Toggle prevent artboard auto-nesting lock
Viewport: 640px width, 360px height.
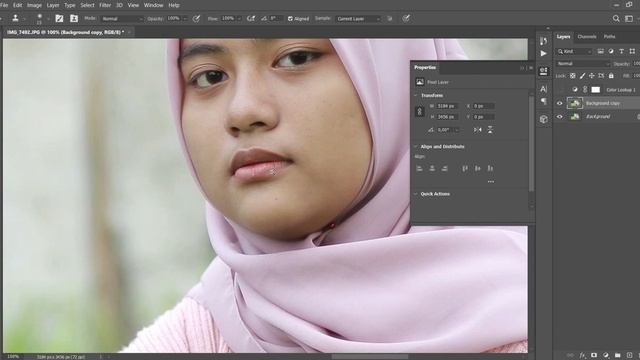(601, 76)
